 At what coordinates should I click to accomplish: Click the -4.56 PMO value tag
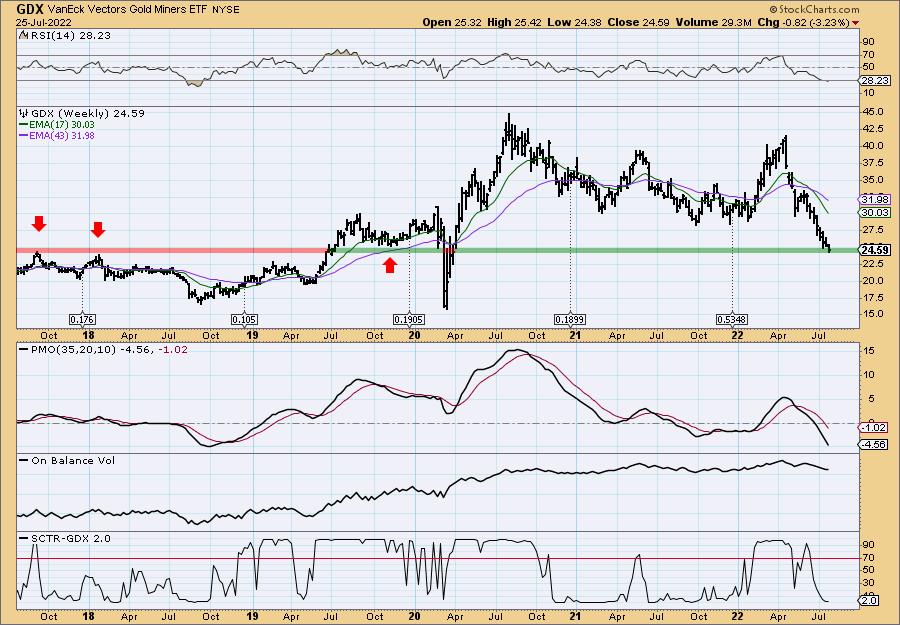(874, 444)
